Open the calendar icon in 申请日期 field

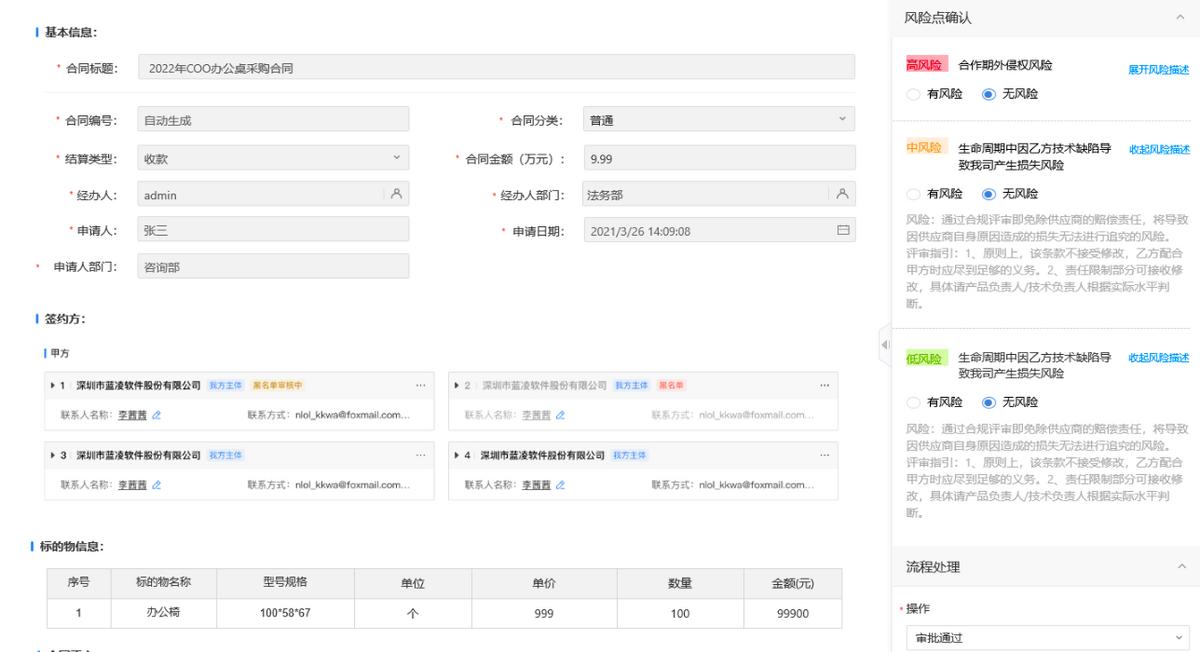pyautogui.click(x=842, y=231)
